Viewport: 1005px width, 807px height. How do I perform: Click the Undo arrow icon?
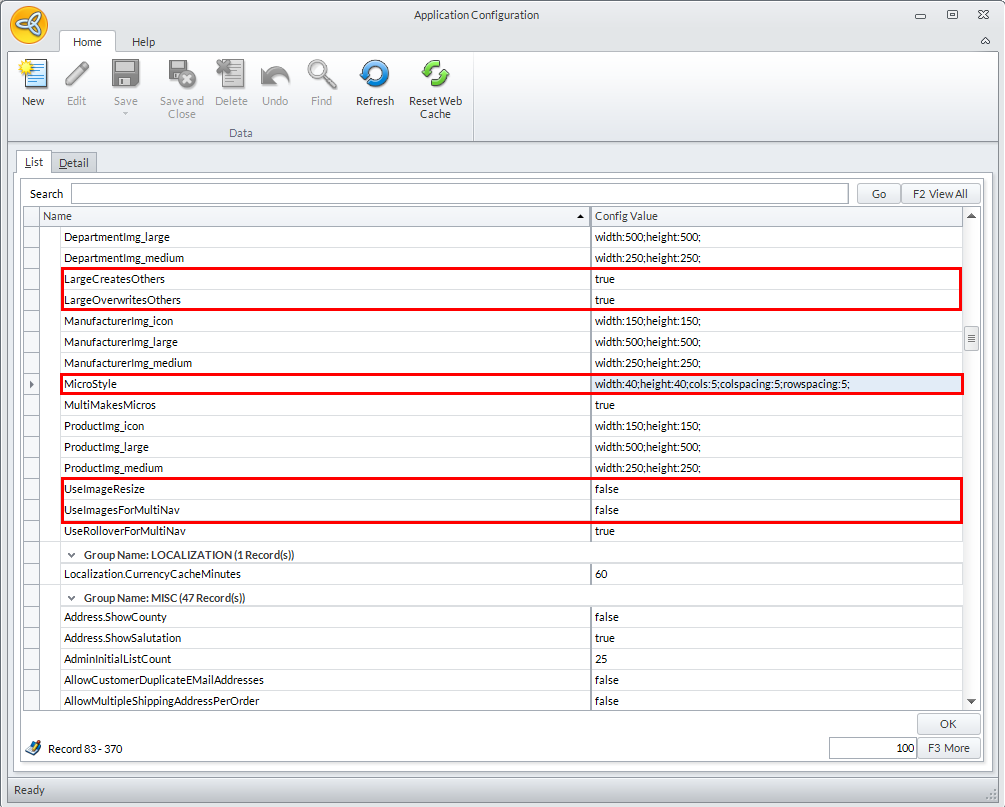click(275, 75)
